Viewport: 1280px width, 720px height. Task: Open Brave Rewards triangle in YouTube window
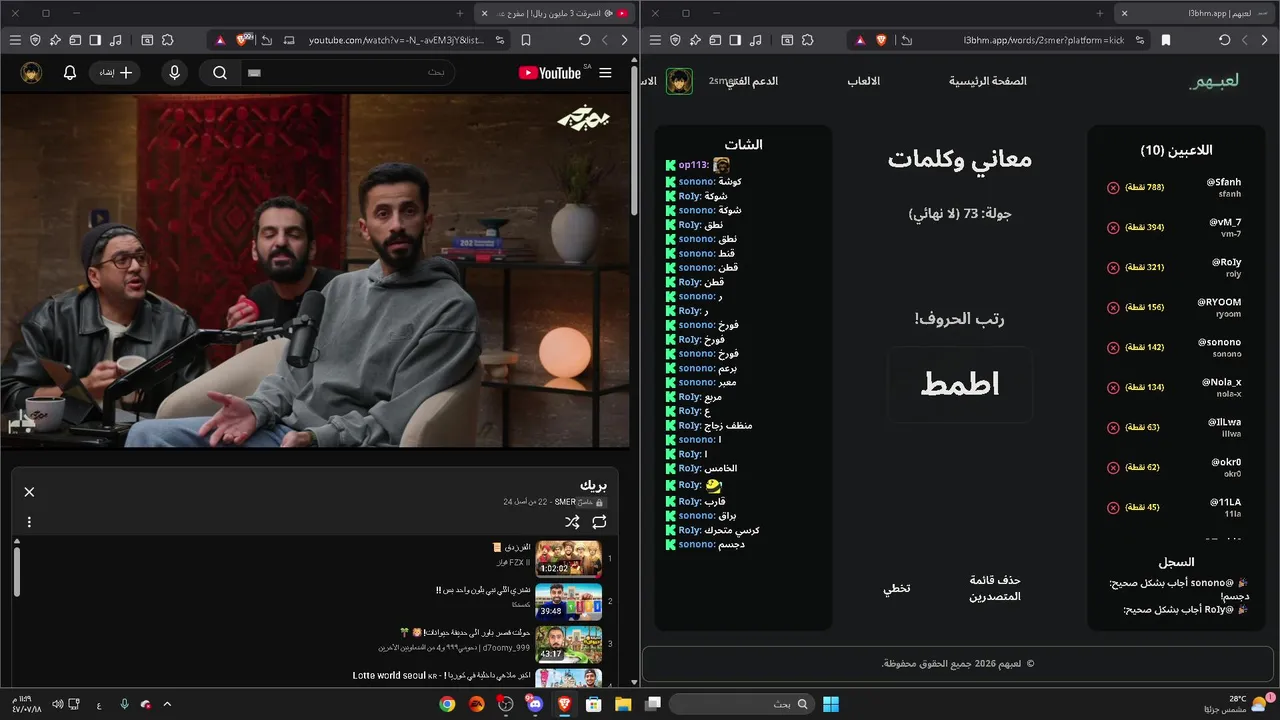(220, 40)
